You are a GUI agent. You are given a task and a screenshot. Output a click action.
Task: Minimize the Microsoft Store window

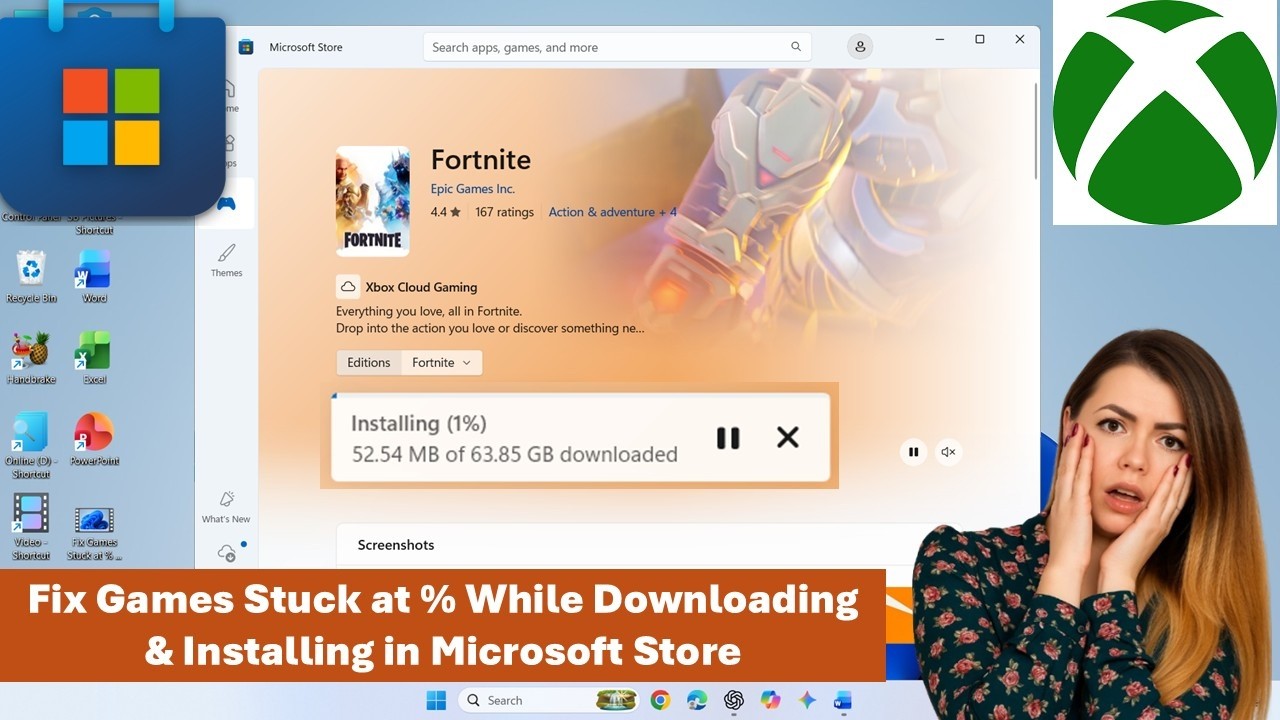click(941, 39)
